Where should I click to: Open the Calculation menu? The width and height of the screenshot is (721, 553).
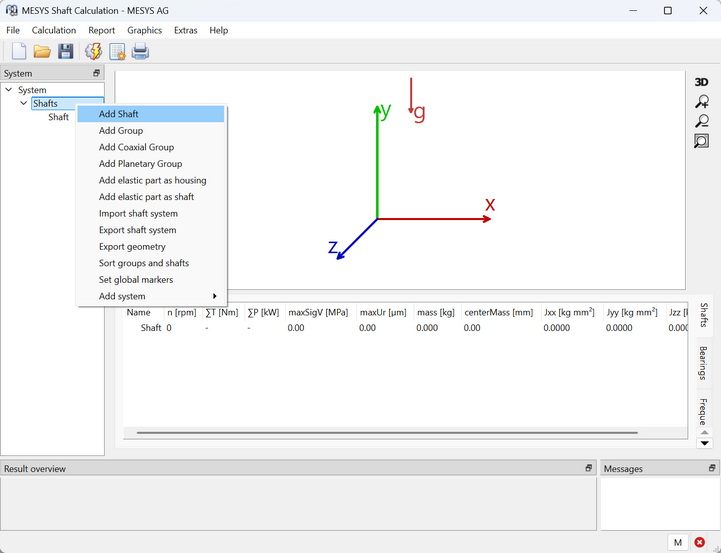click(x=54, y=30)
